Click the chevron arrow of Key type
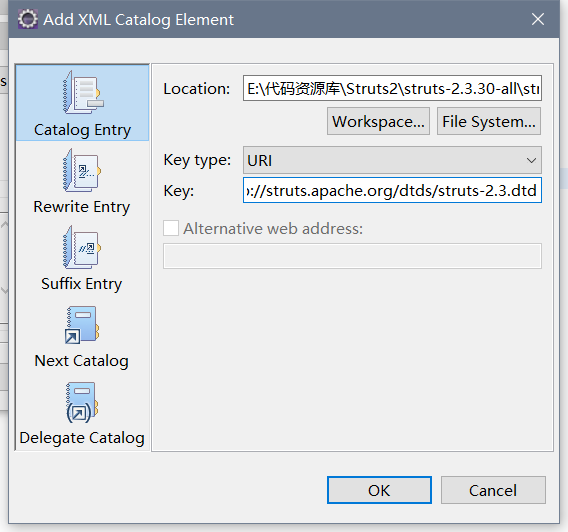 click(531, 160)
